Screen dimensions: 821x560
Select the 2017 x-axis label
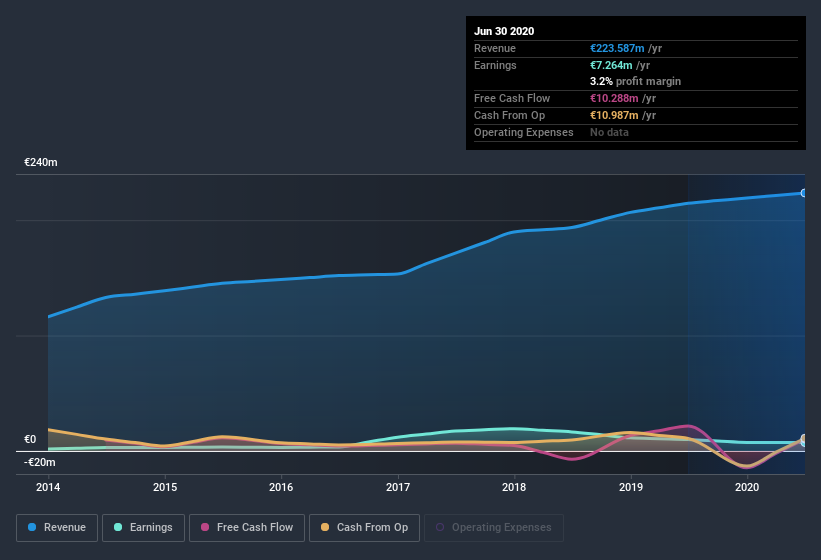pos(398,487)
